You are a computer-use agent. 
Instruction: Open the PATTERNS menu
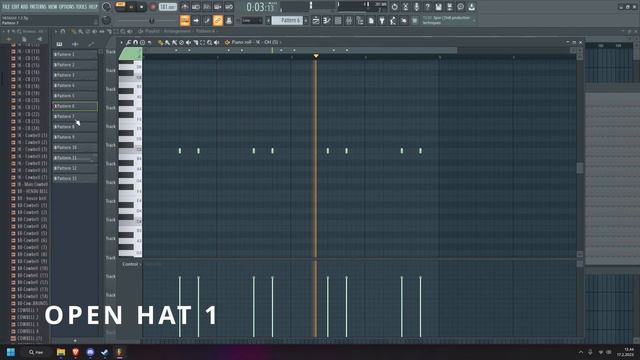pos(38,7)
